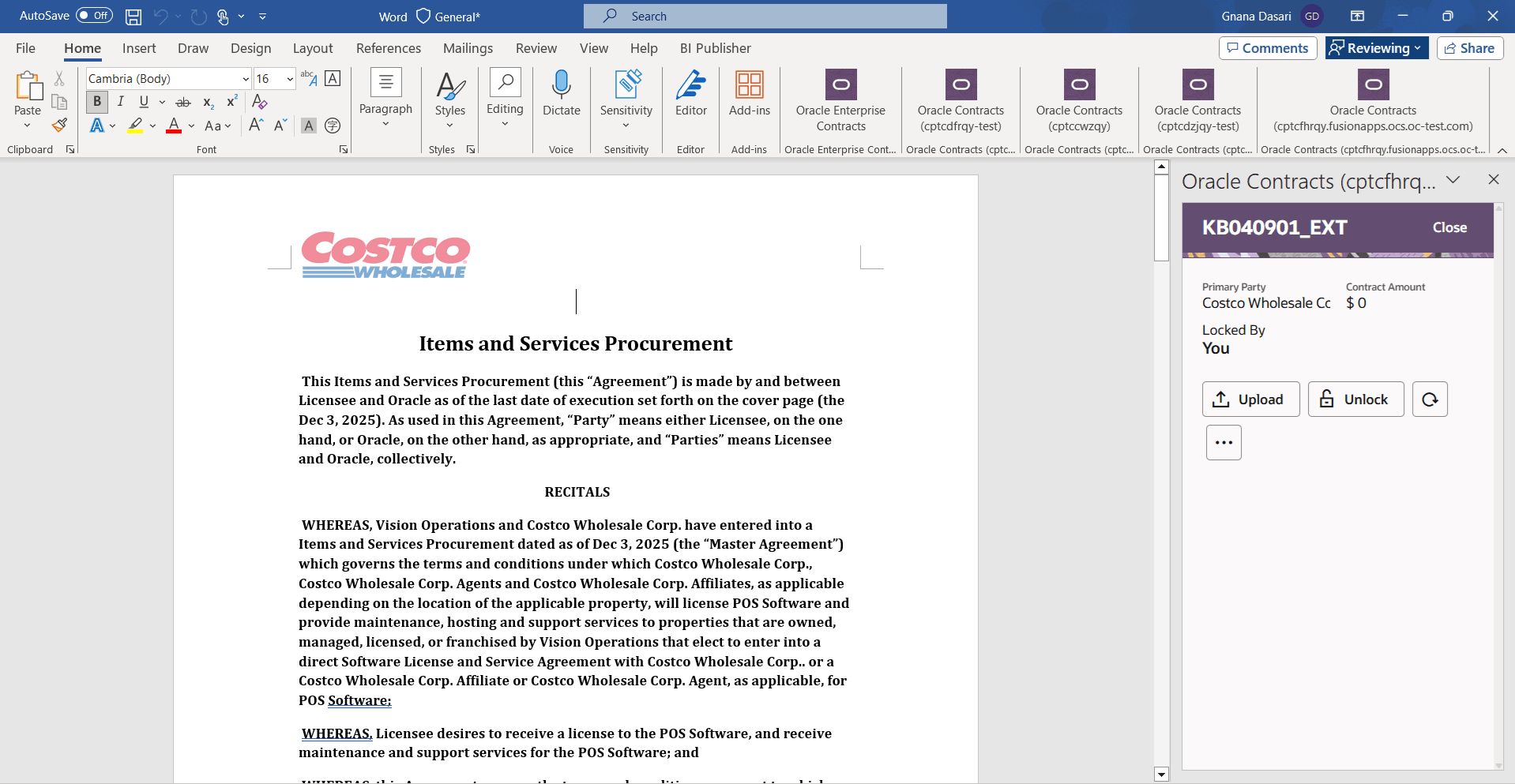1515x784 pixels.
Task: Open Customize Quick Access Toolbar dropdown
Action: [x=262, y=17]
